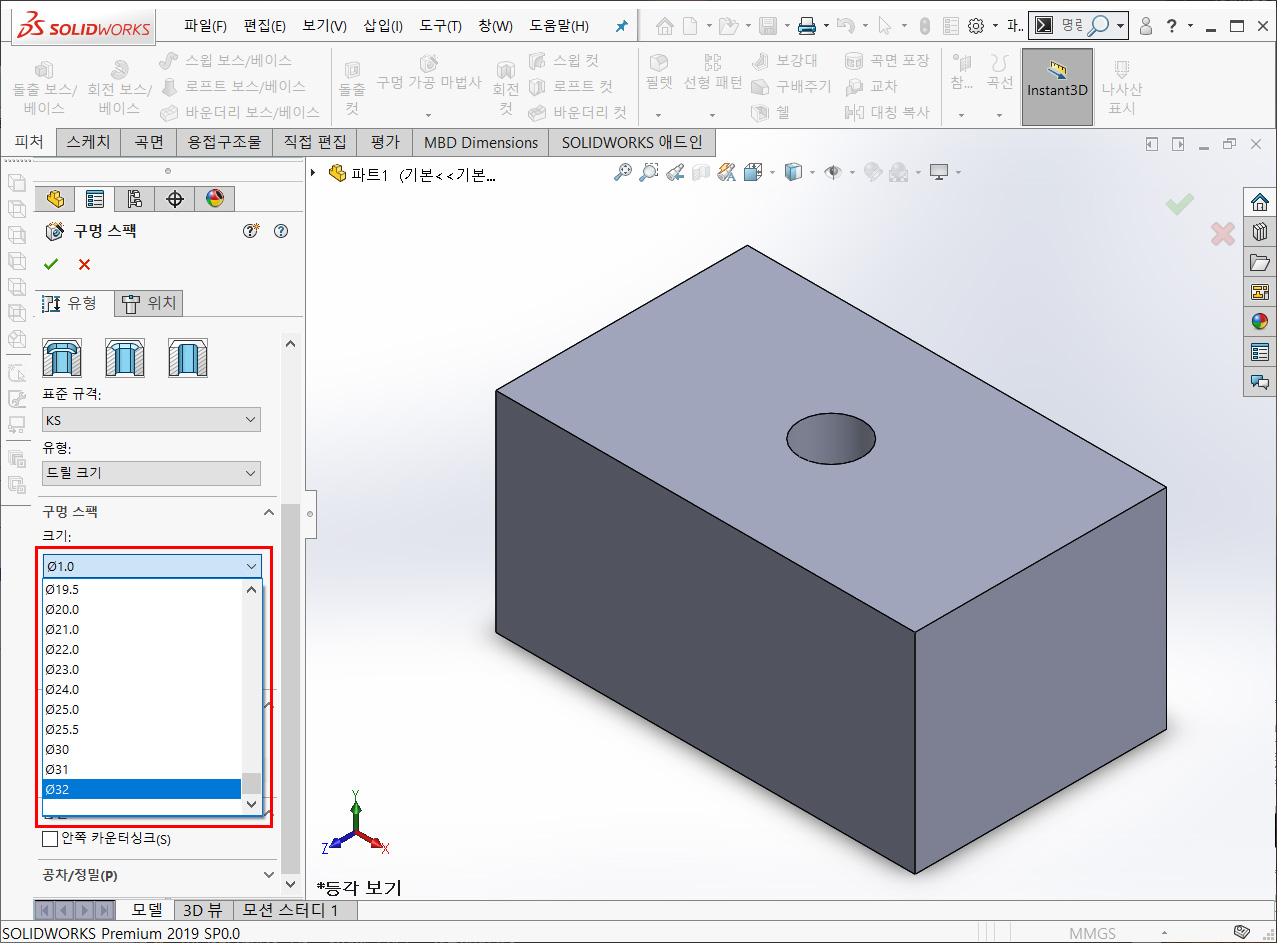
Task: Select the countersink hole type icon
Action: point(125,358)
